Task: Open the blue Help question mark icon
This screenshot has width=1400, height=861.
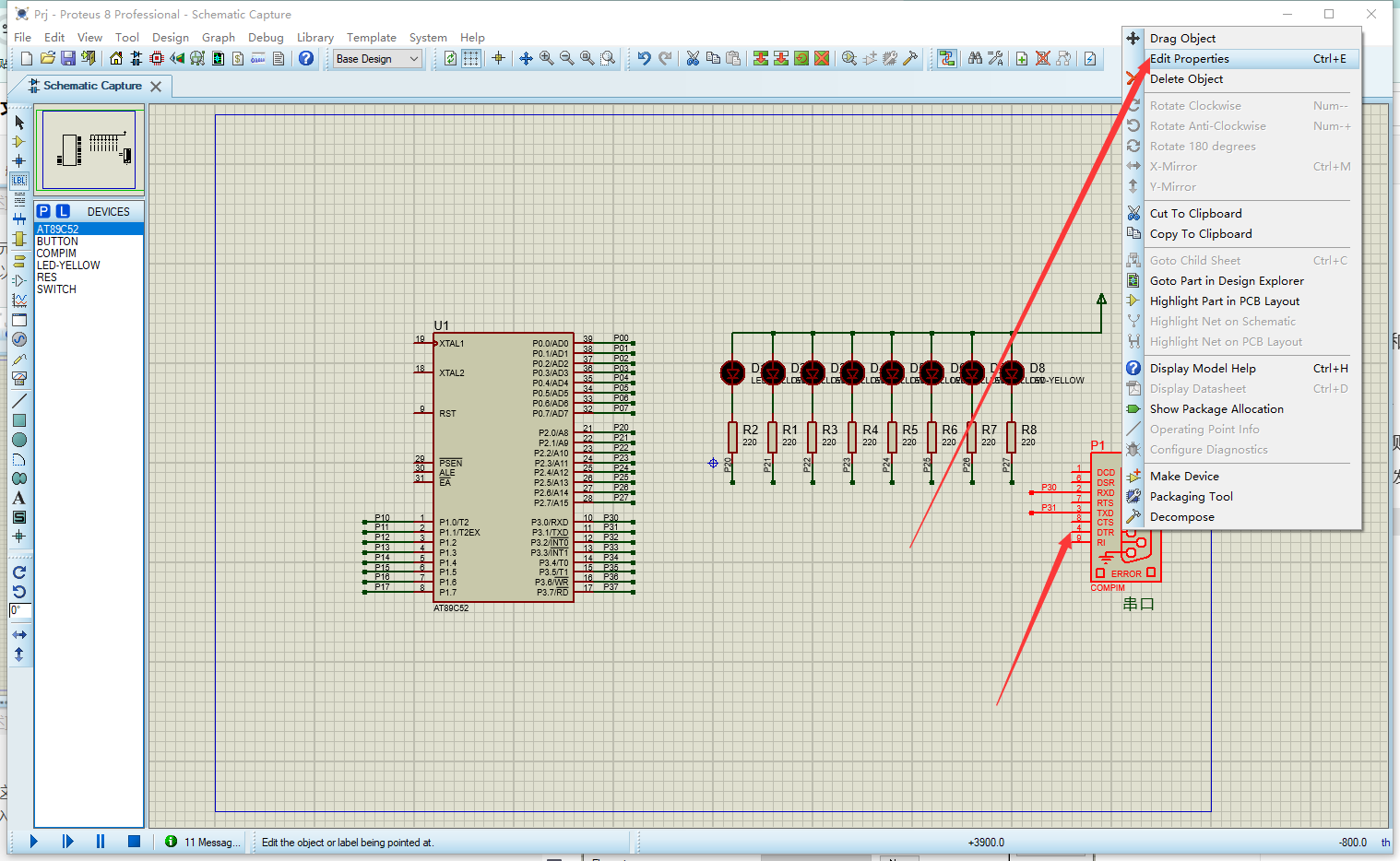Action: pyautogui.click(x=306, y=58)
